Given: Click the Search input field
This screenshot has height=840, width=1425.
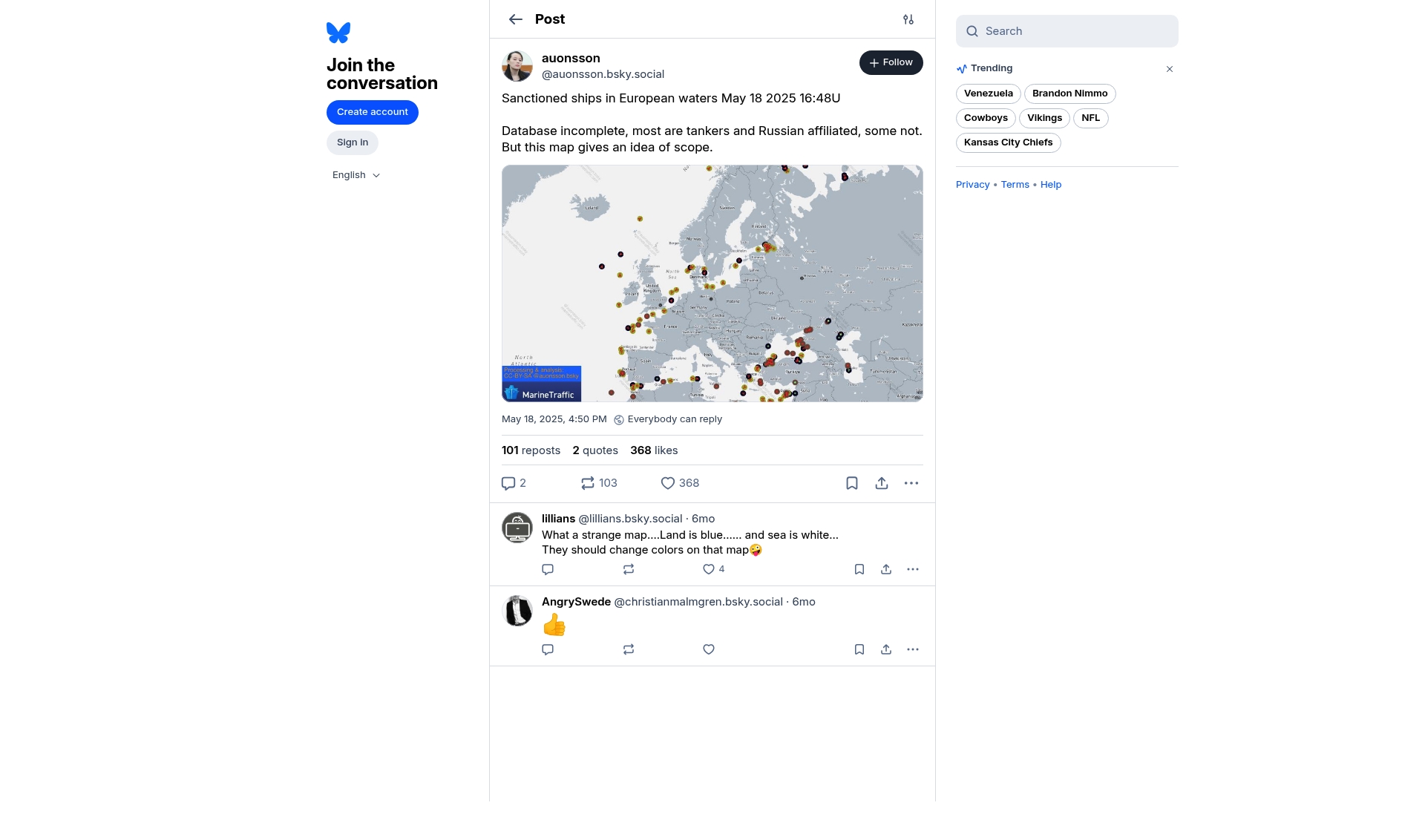Looking at the screenshot, I should click(1067, 31).
